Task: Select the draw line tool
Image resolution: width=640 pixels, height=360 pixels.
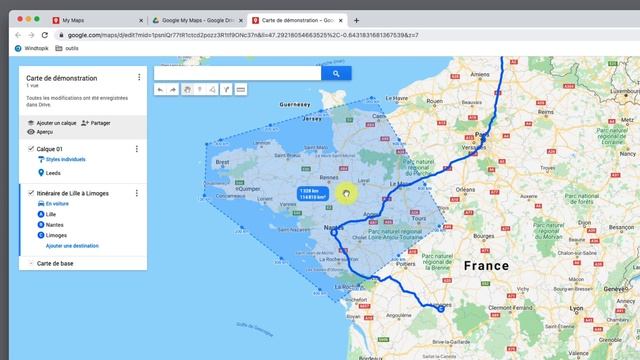Action: tap(213, 89)
